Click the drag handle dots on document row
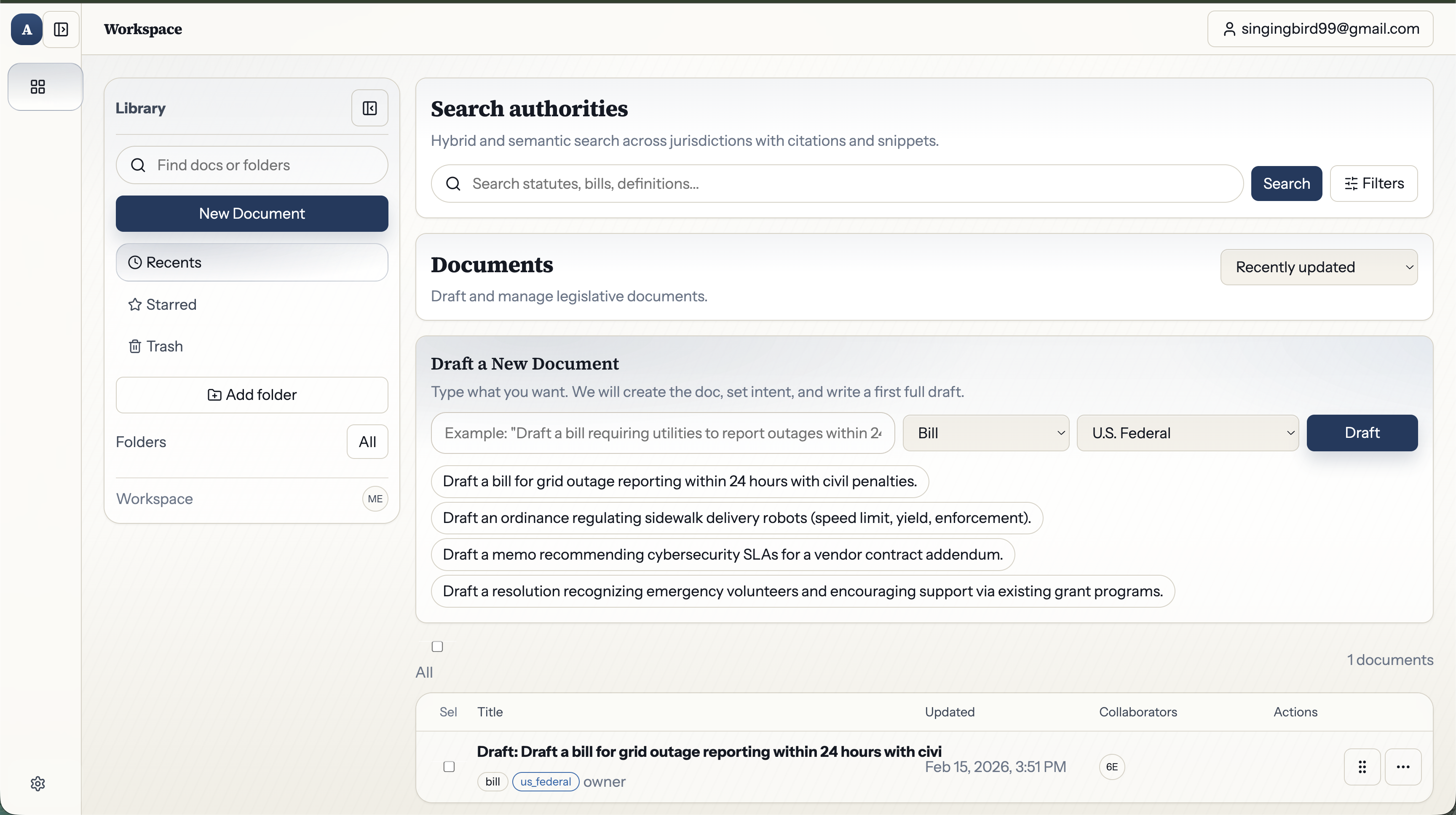Screen dimensions: 1456x815 pyautogui.click(x=1362, y=767)
